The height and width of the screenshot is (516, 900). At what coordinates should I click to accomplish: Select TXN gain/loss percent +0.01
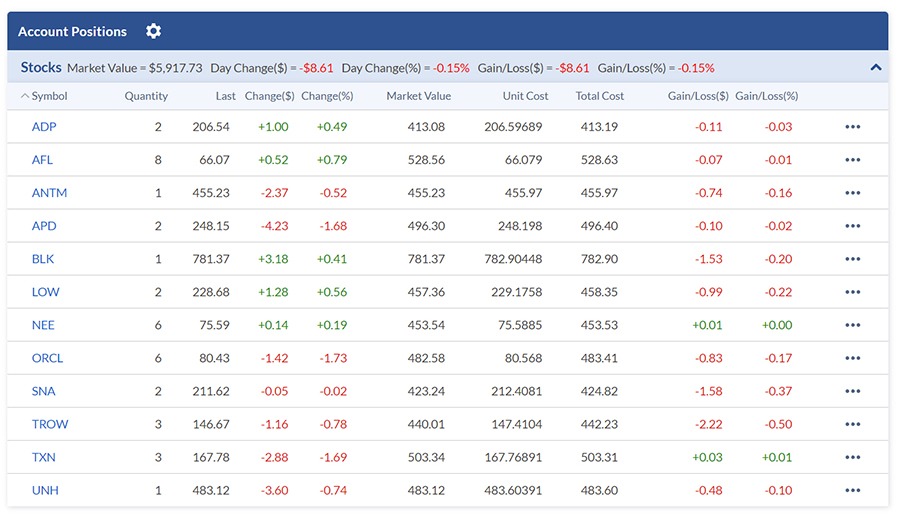[777, 457]
